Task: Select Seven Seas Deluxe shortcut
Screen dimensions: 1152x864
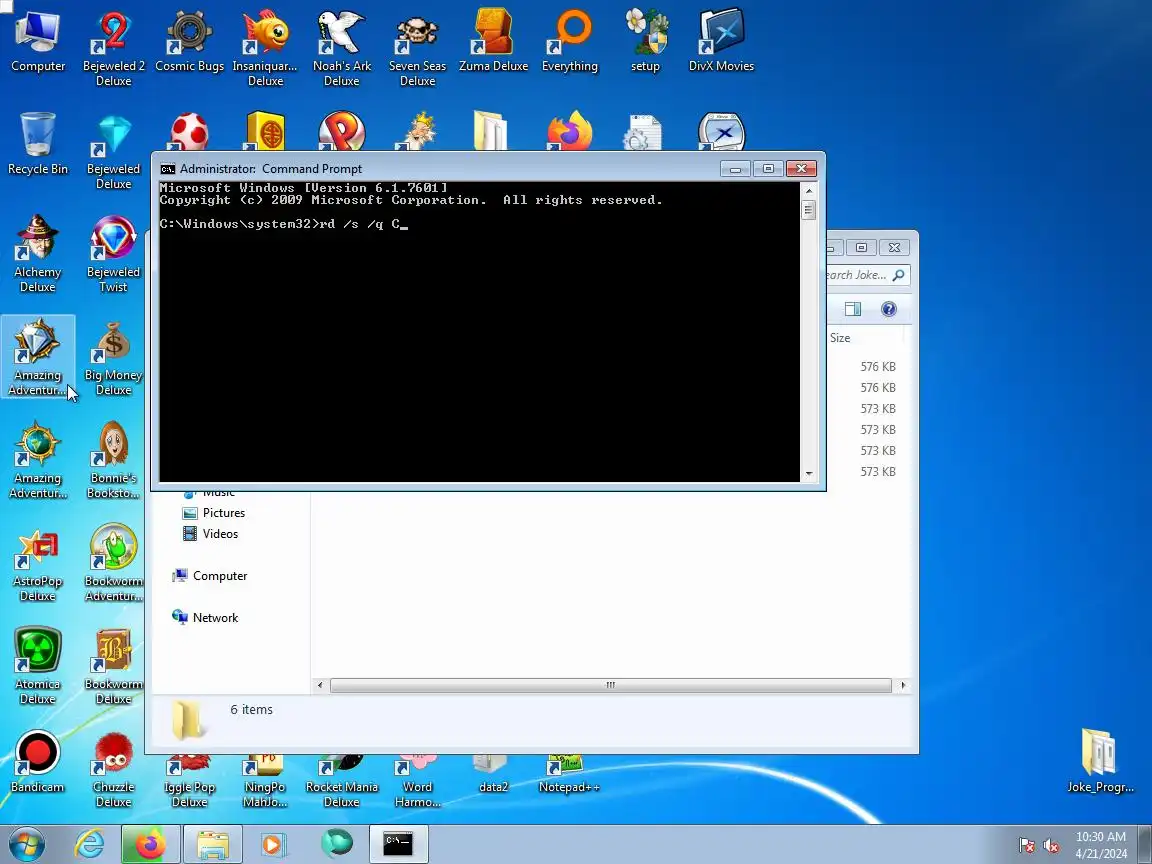Action: coord(417,48)
